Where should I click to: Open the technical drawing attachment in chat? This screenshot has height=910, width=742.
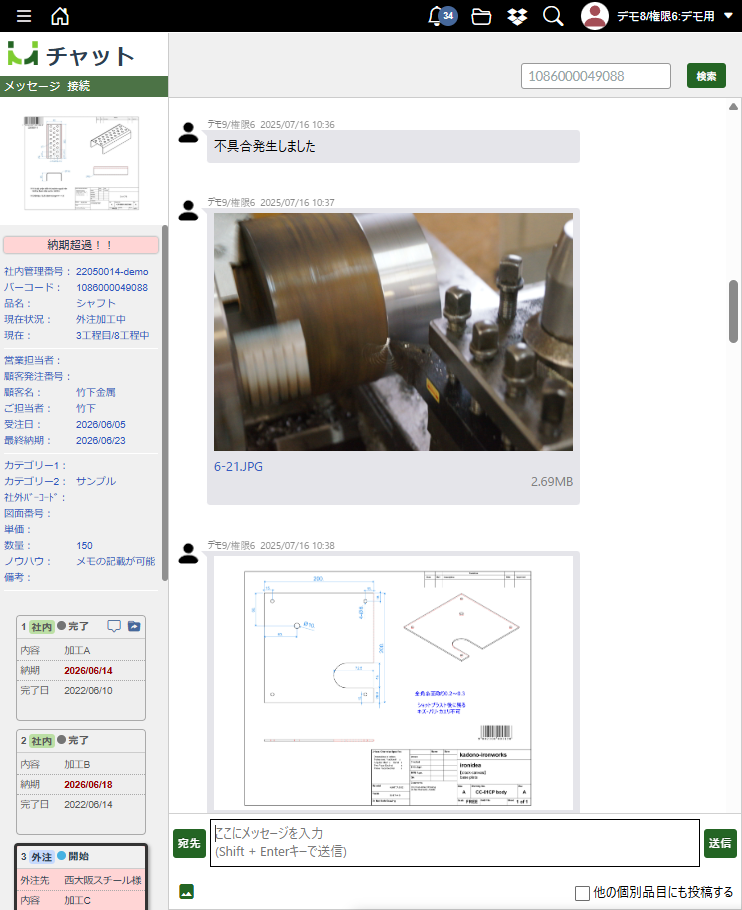pyautogui.click(x=393, y=683)
